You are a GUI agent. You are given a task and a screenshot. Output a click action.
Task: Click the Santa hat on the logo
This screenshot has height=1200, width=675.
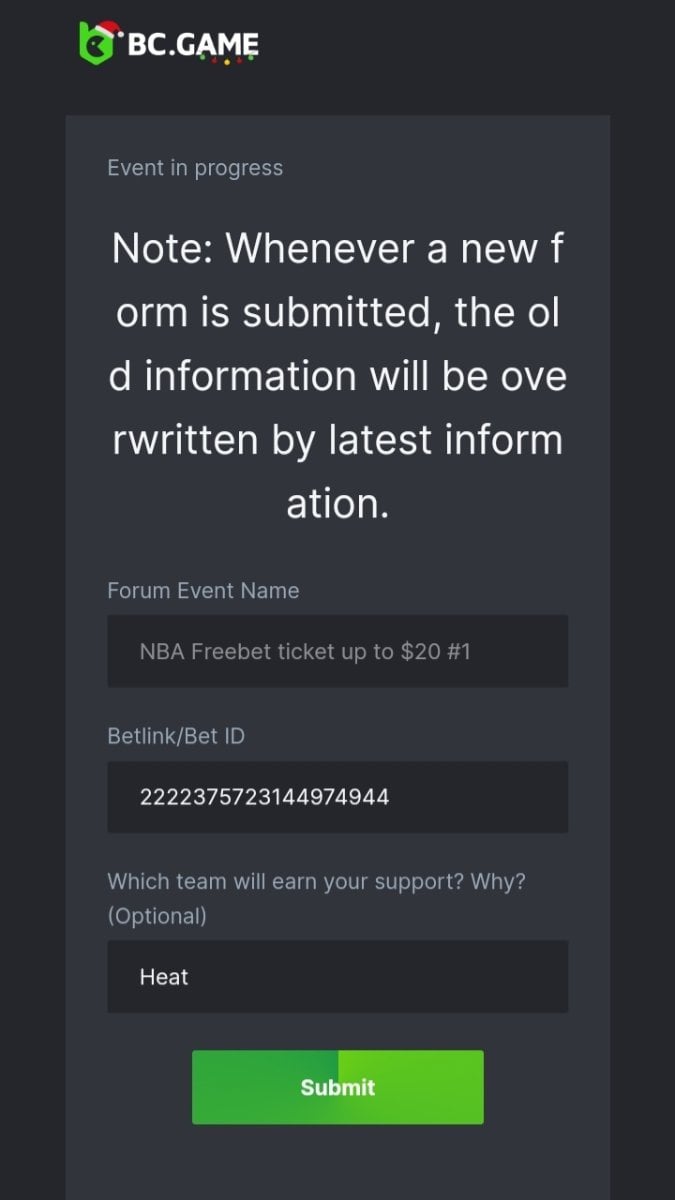106,30
